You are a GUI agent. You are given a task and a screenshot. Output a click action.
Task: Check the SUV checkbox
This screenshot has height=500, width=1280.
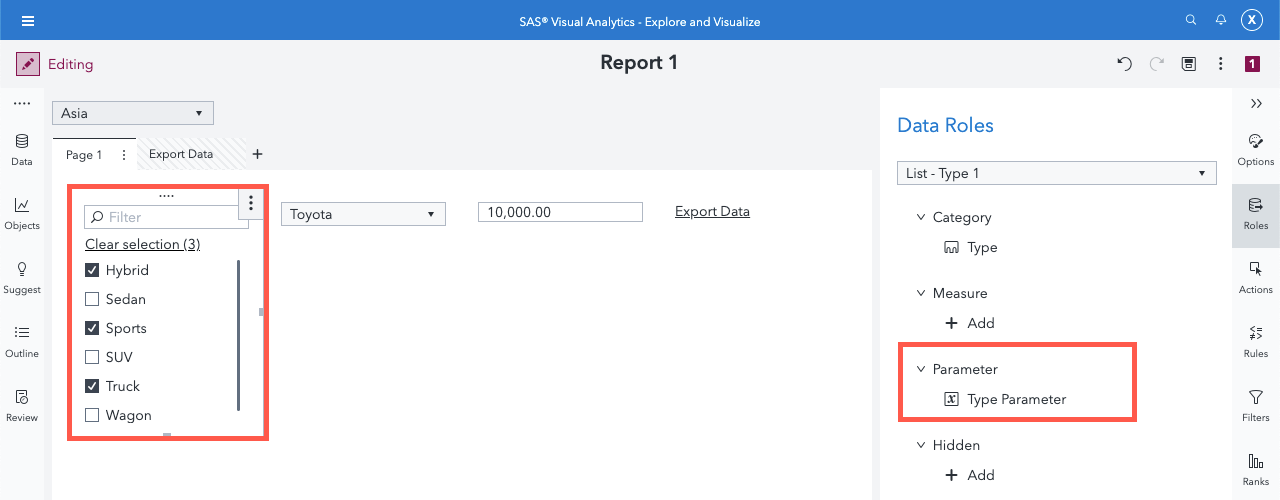pyautogui.click(x=93, y=357)
